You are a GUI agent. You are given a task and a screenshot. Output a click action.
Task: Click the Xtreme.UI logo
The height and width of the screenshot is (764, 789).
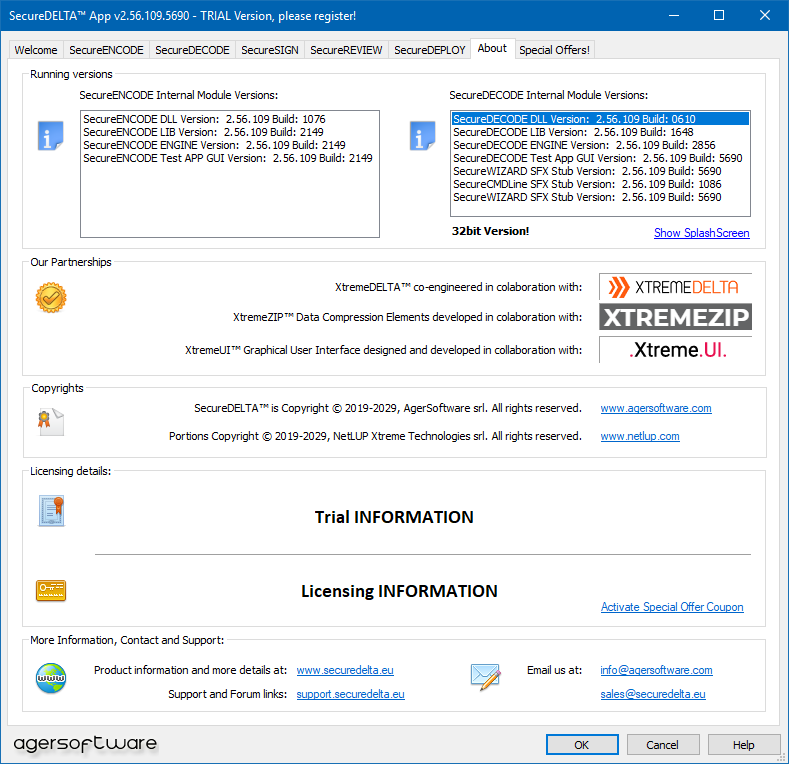tap(675, 349)
